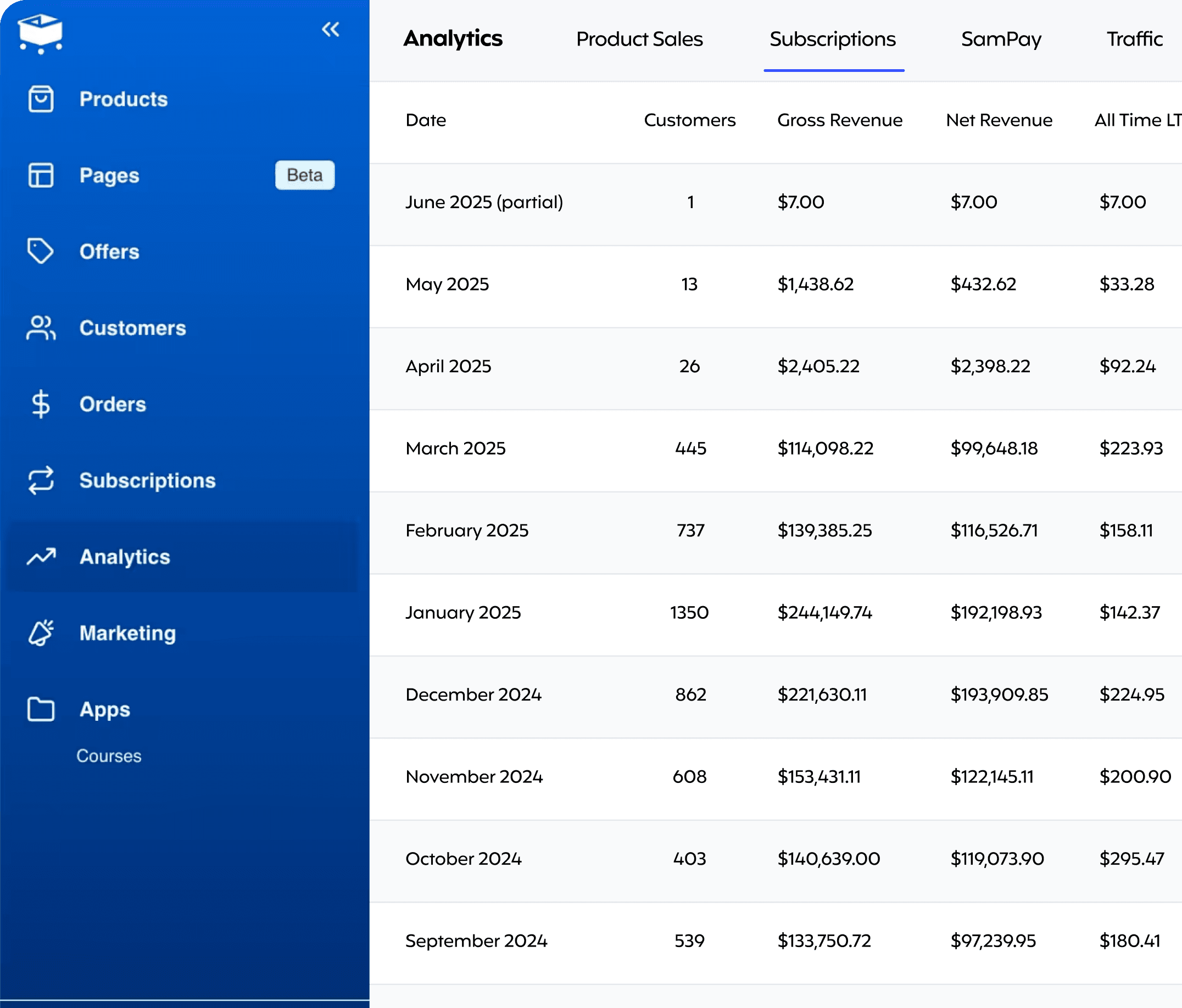Select the Traffic tab
The width and height of the screenshot is (1182, 1008).
click(1134, 39)
